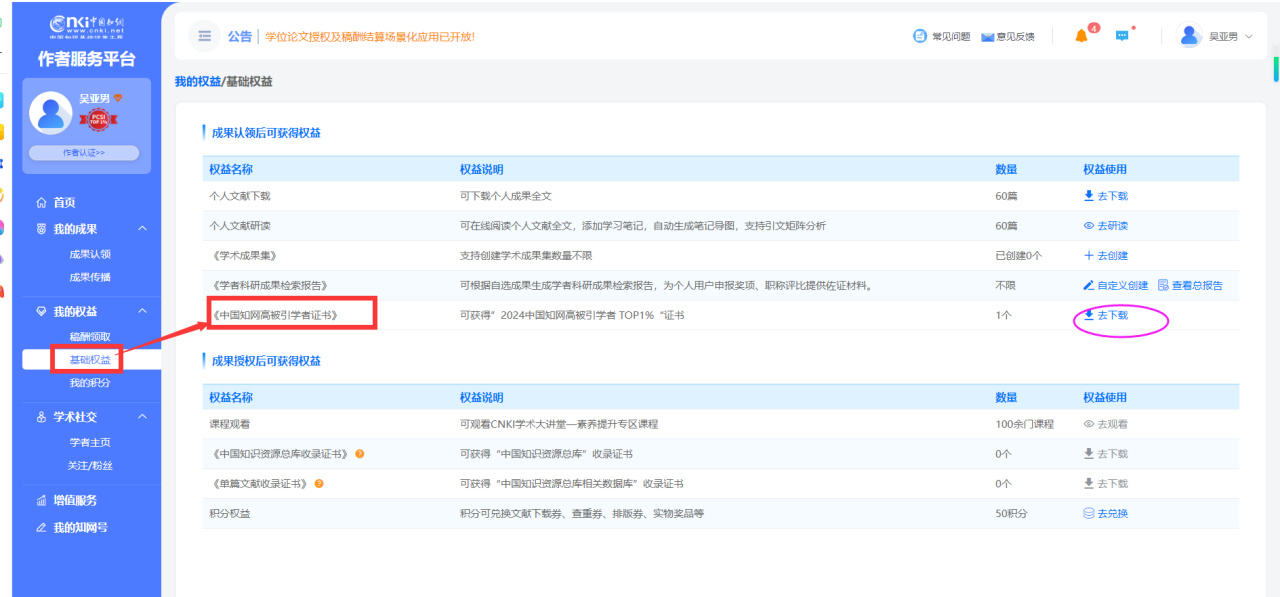Click the 意见反馈 envelope icon
Viewport: 1280px width, 597px height.
987,37
